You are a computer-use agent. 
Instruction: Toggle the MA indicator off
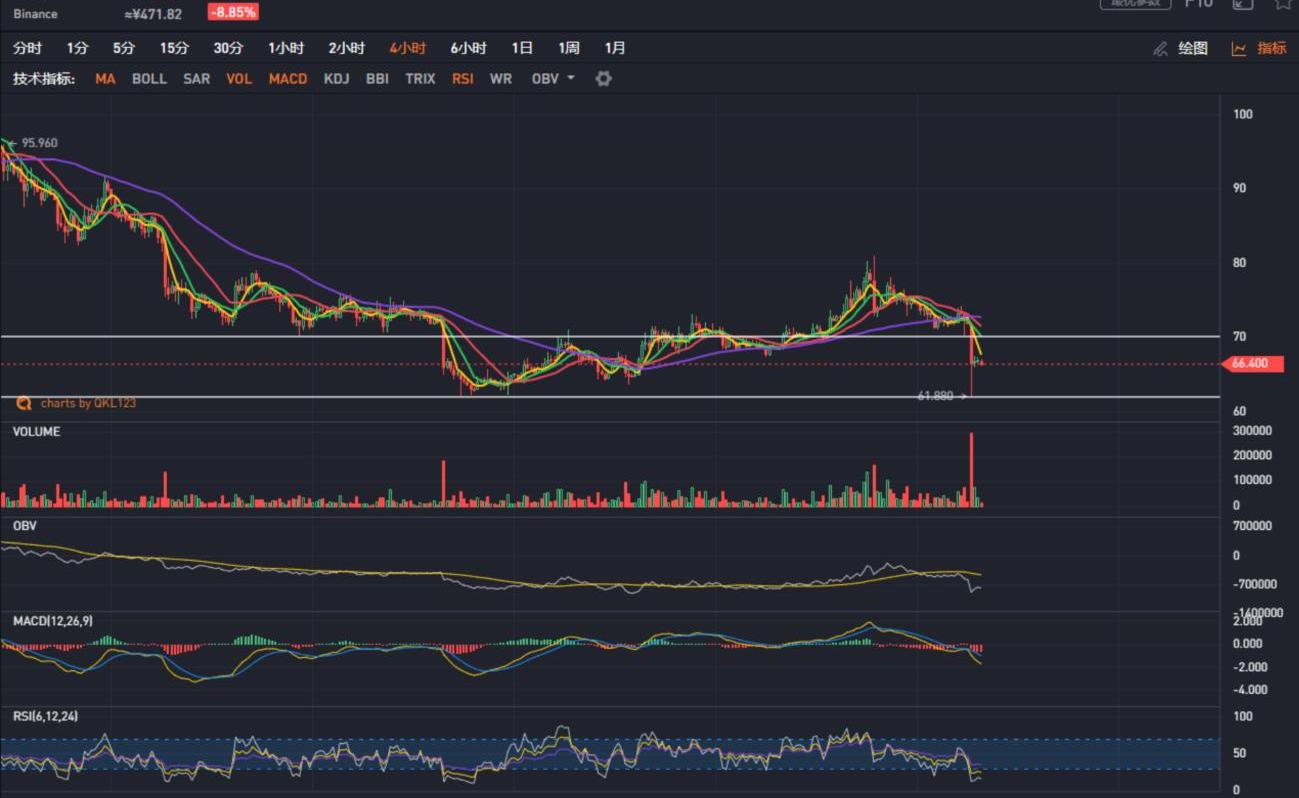coord(105,78)
